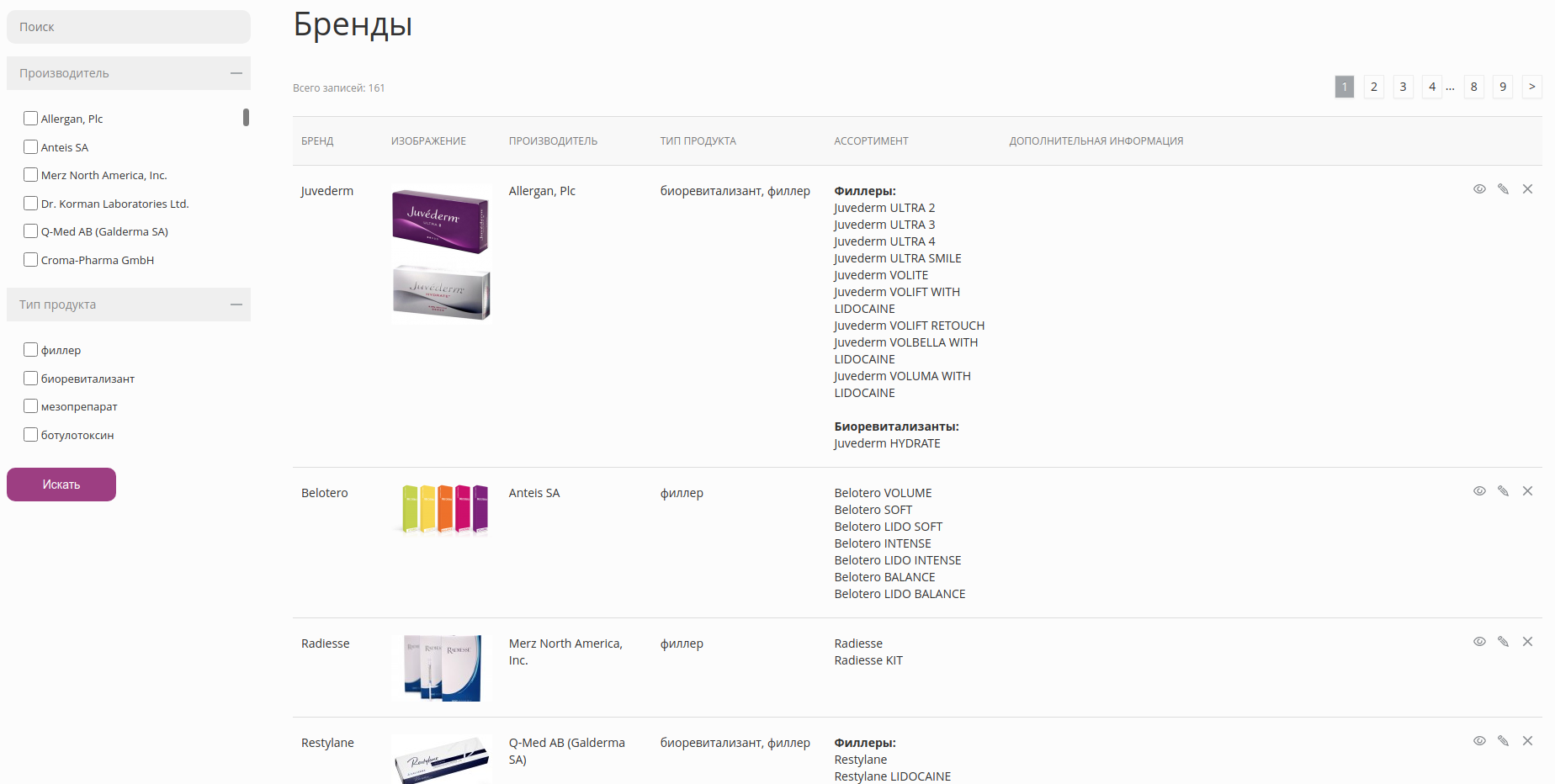
Task: Go to page 1 of results
Action: pyautogui.click(x=1345, y=87)
